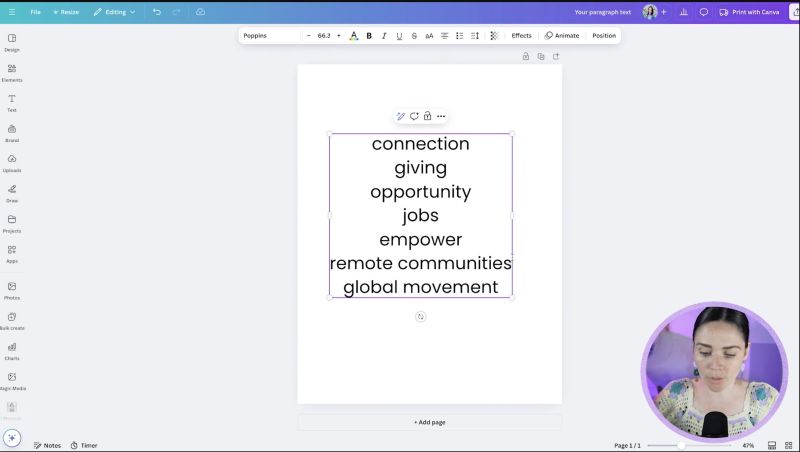
Task: Click the '+ Add page' button
Action: point(430,422)
